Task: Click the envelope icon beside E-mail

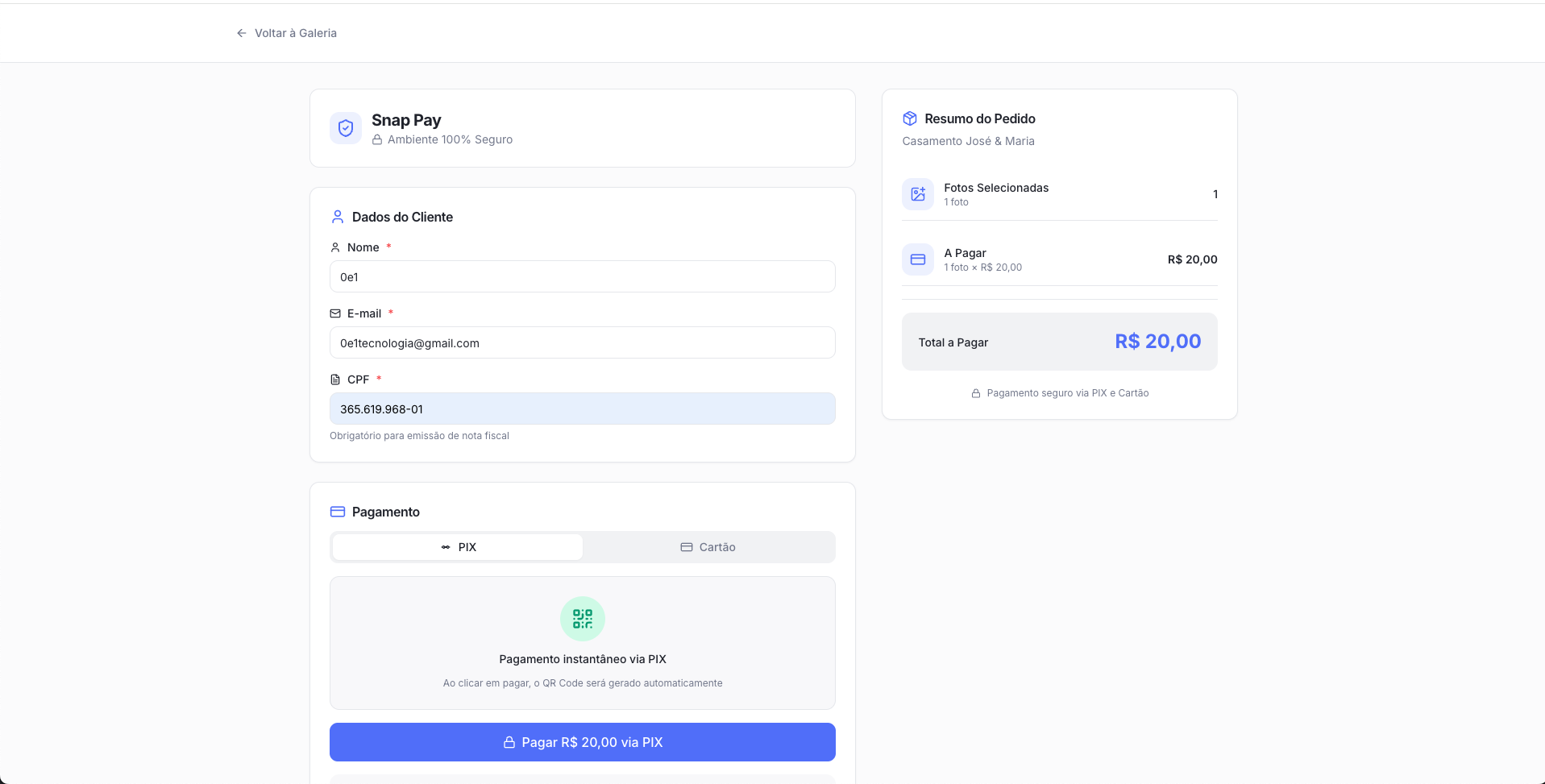Action: [335, 313]
